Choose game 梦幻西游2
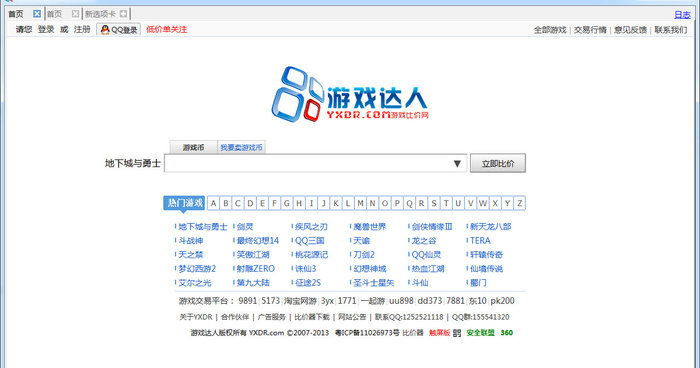Viewport: 700px width, 368px height. click(x=197, y=269)
